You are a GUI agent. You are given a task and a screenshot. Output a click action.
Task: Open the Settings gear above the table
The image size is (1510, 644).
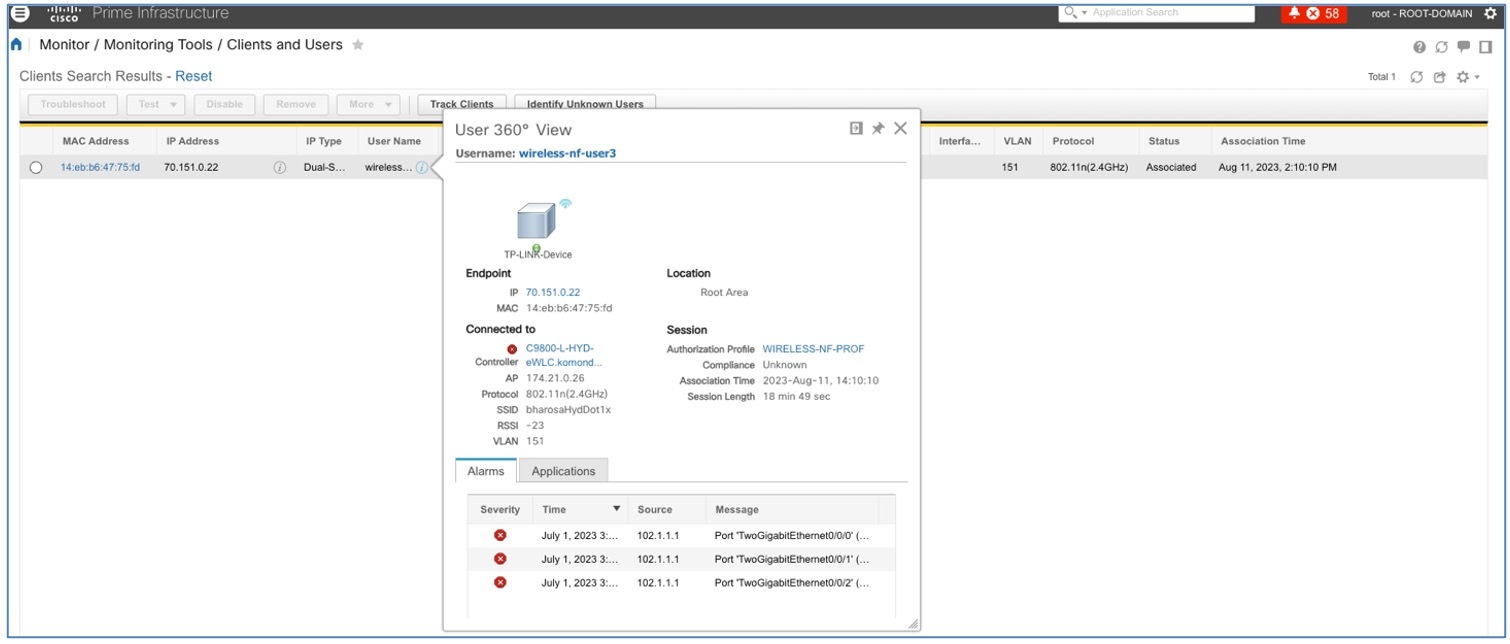[x=1461, y=76]
